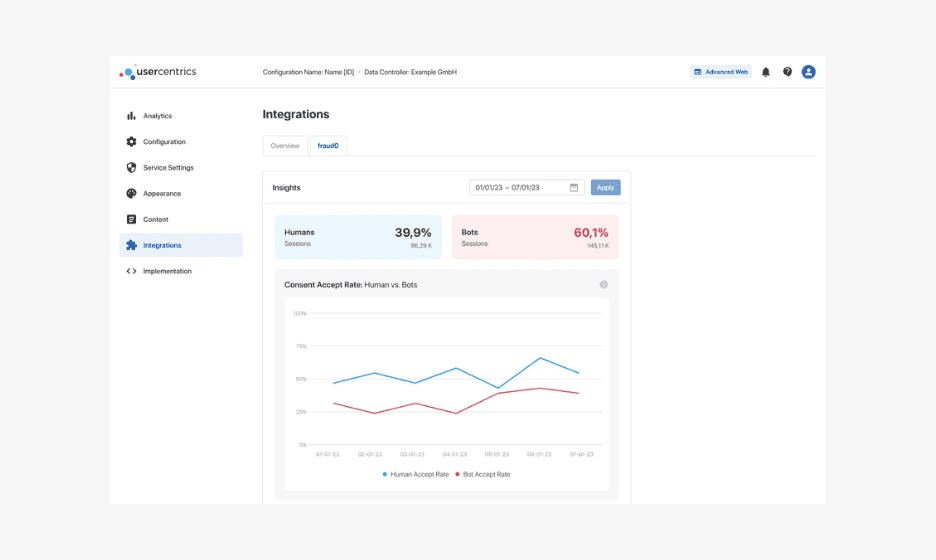Click the Configuration Name breadcrumb text

[308, 72]
